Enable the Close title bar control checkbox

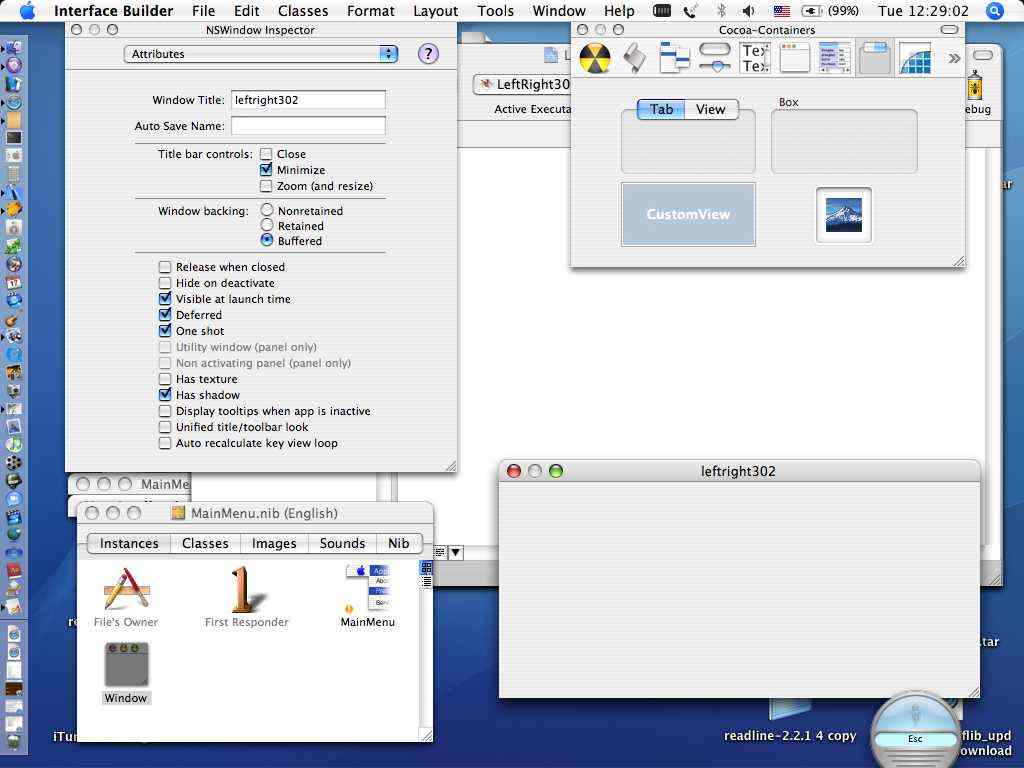(x=266, y=154)
